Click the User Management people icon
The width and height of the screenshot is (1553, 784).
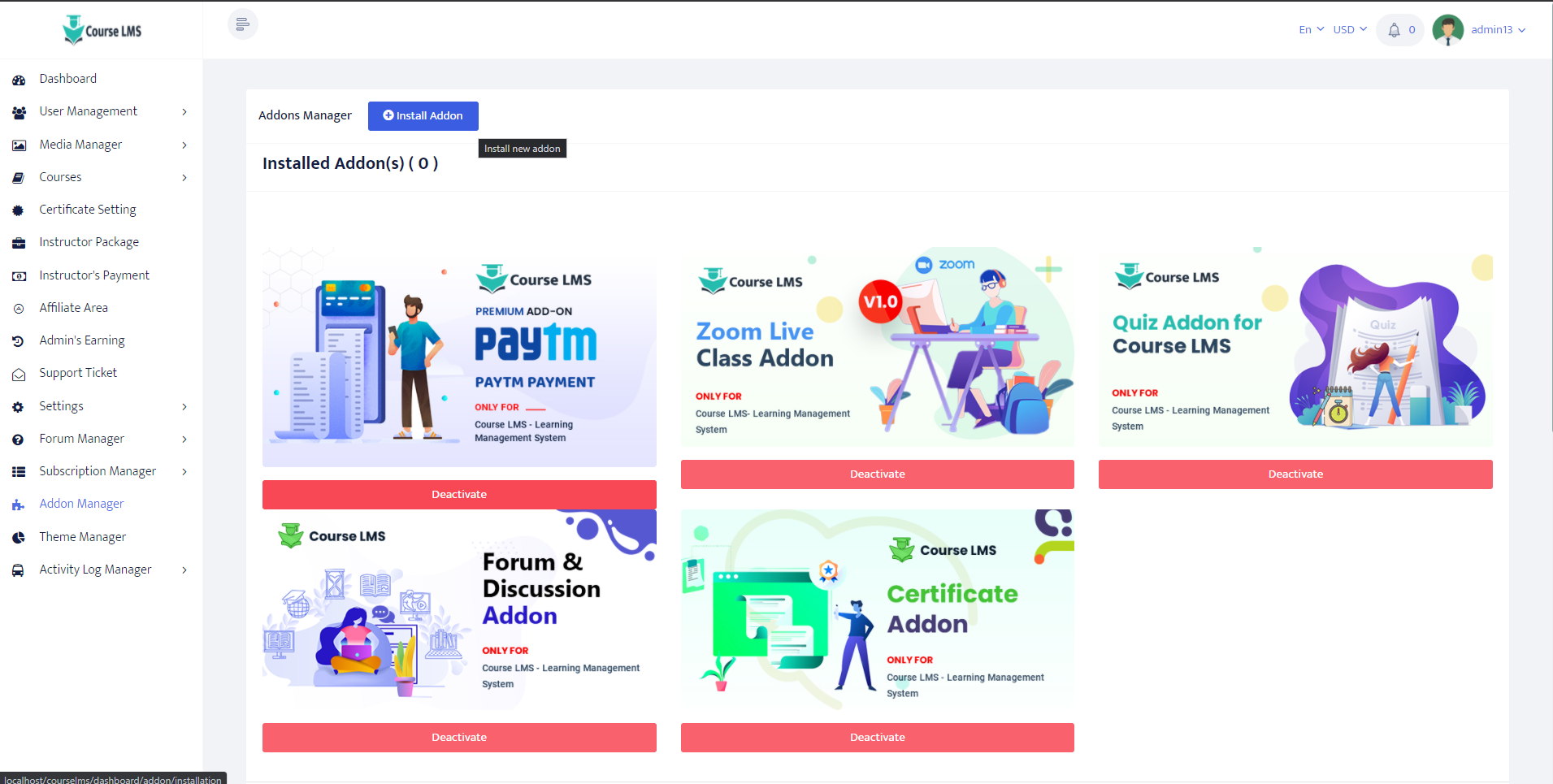point(19,112)
